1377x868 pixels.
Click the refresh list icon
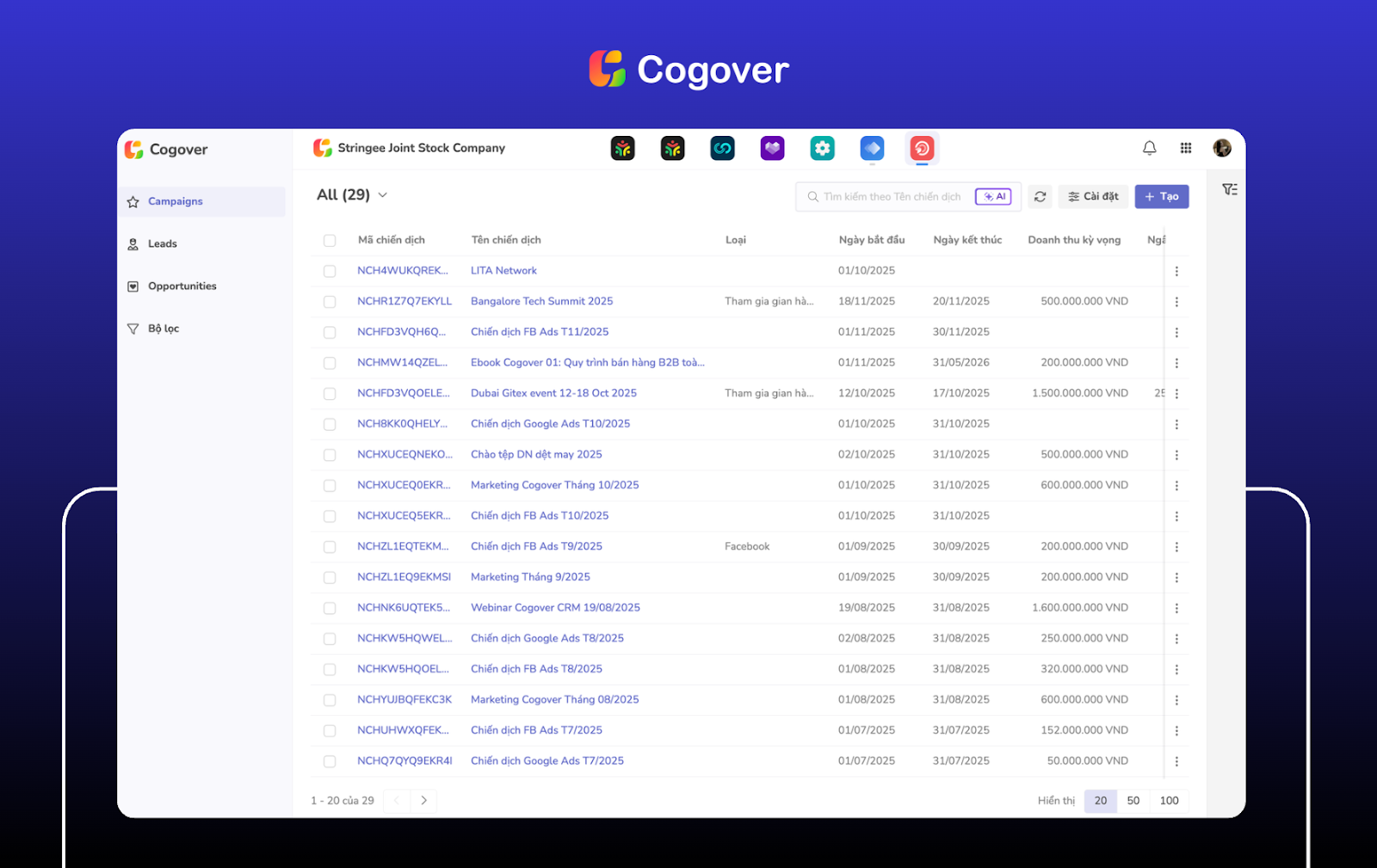pos(1040,197)
